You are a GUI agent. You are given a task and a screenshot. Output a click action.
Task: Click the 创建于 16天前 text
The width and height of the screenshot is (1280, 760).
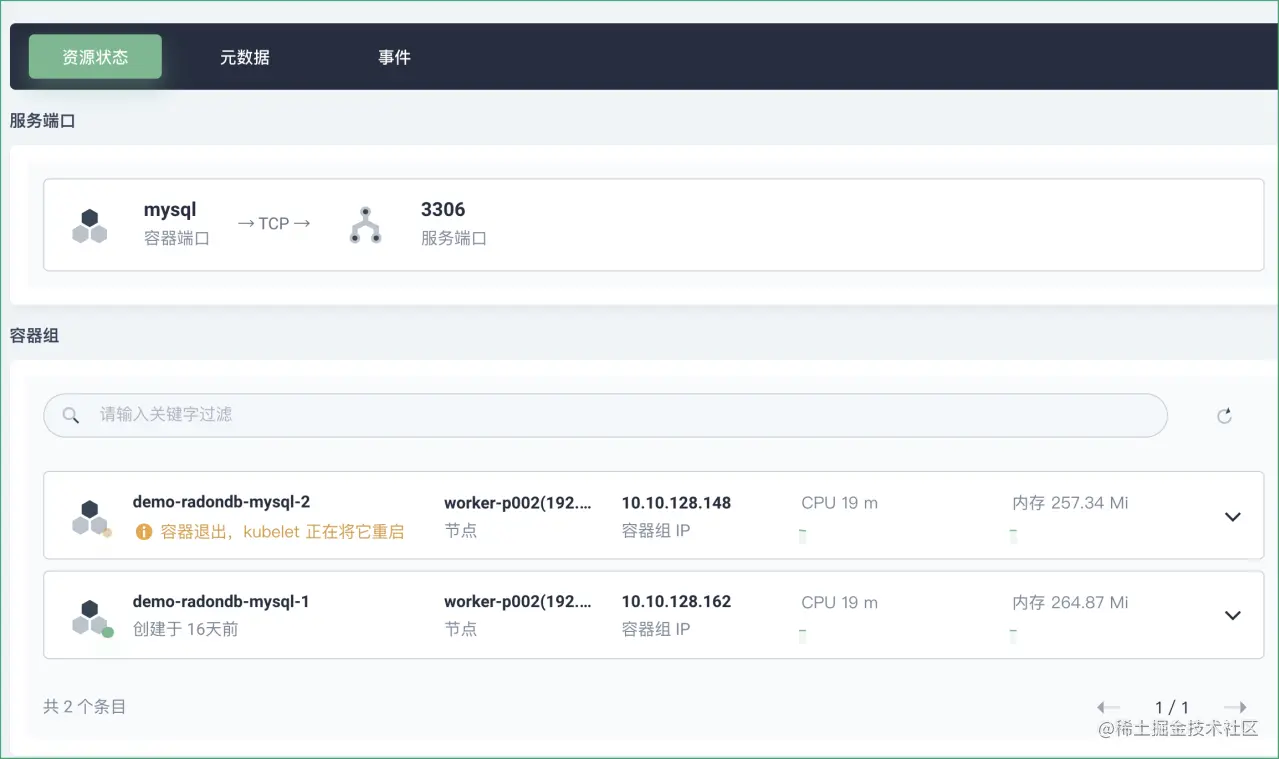click(185, 630)
